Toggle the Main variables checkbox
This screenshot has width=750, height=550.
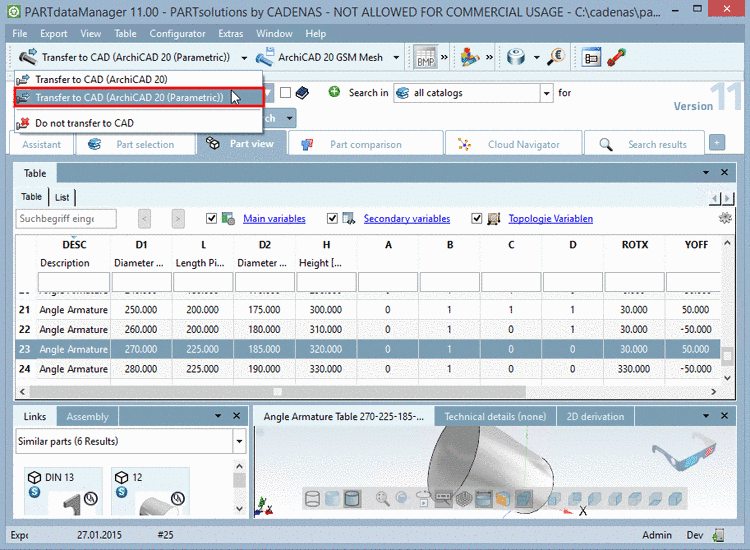[211, 218]
